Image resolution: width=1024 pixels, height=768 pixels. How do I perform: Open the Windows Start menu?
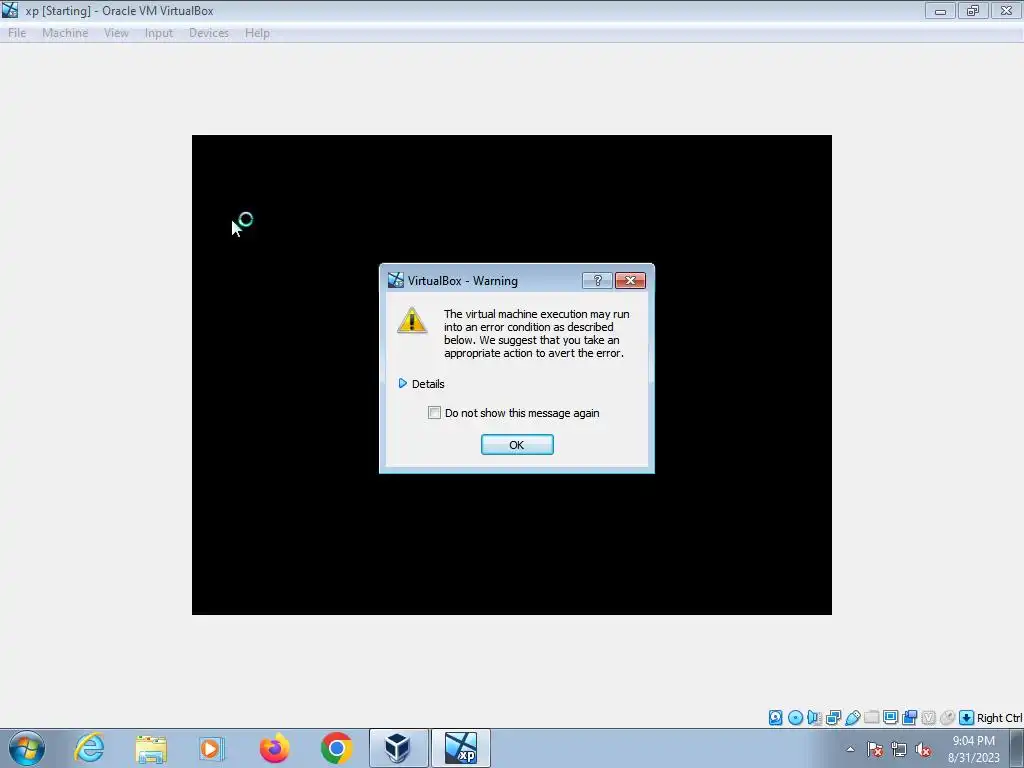27,748
